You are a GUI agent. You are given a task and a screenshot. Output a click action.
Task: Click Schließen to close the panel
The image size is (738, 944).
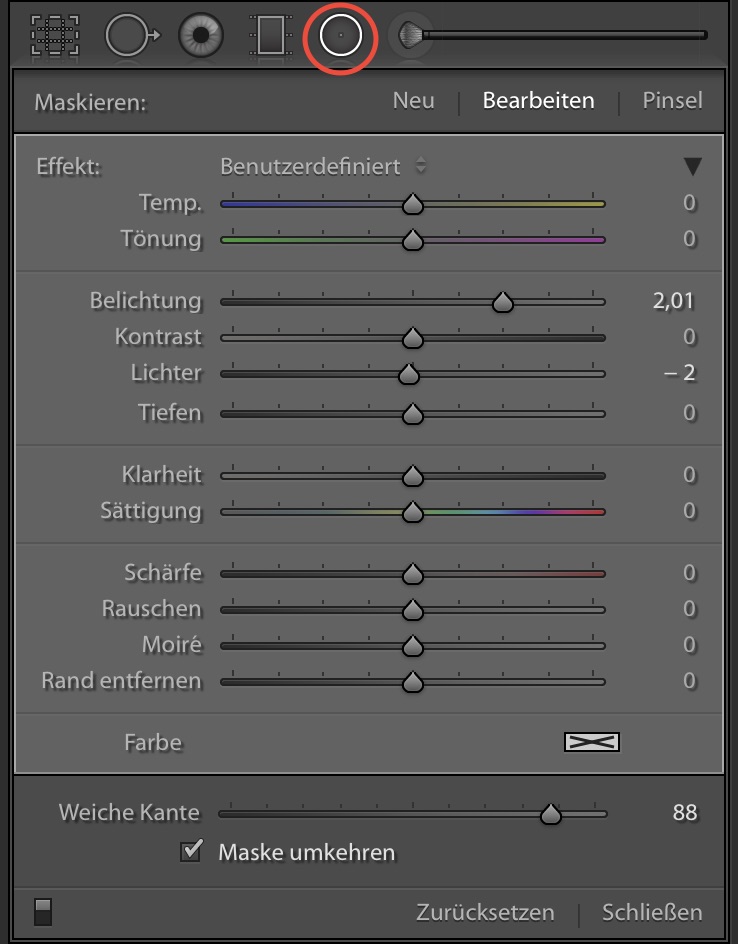(x=652, y=912)
